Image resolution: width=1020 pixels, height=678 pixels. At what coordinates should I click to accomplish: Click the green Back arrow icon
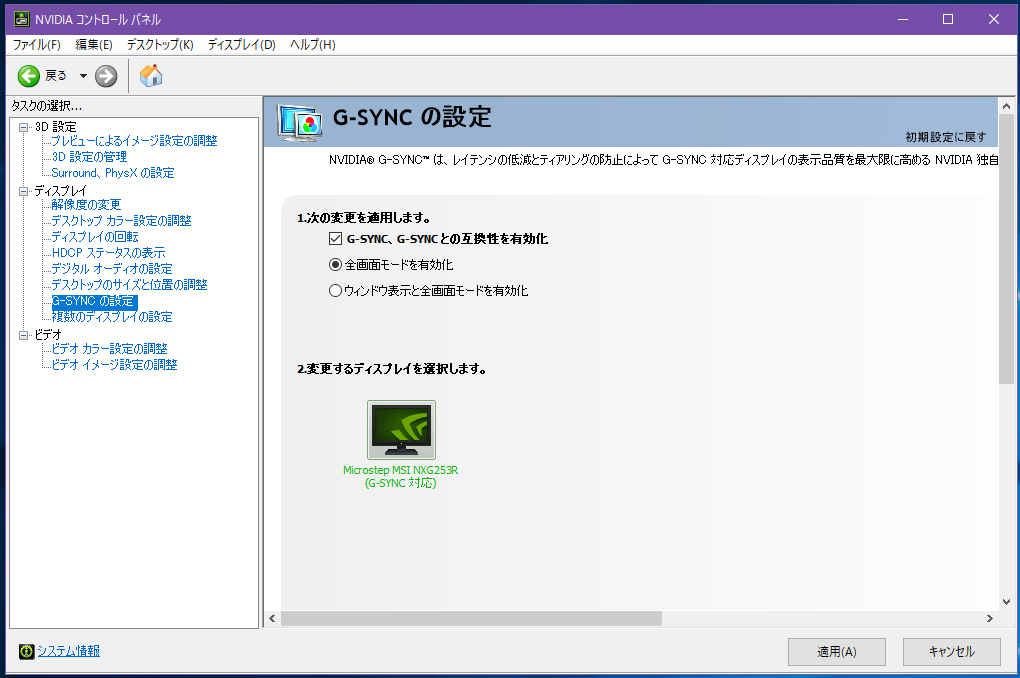[x=29, y=76]
